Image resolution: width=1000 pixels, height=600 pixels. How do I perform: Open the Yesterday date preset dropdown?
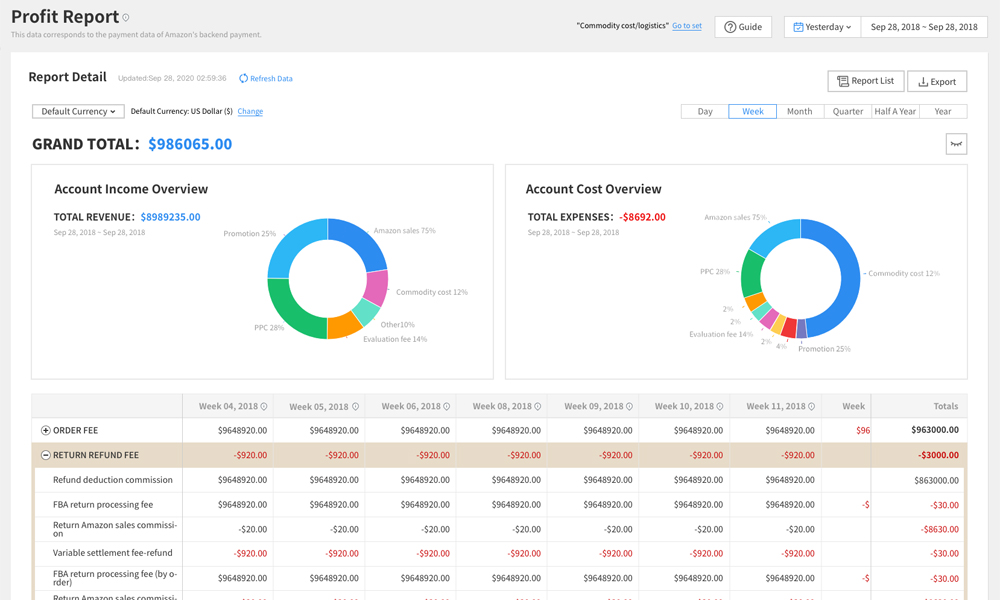822,27
